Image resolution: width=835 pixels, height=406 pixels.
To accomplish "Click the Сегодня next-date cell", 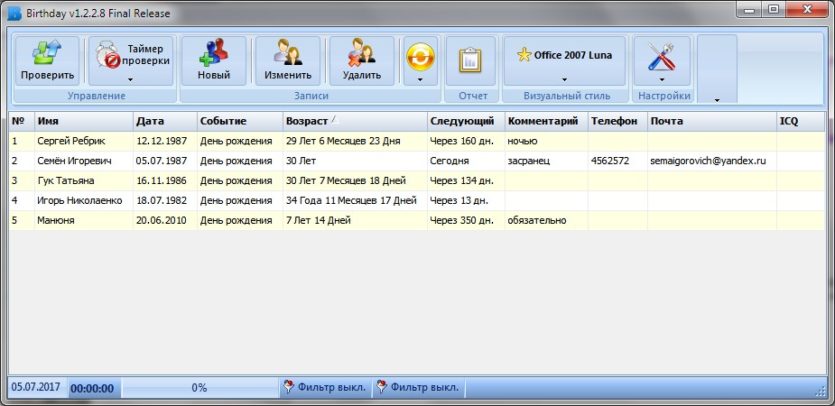I will click(466, 161).
